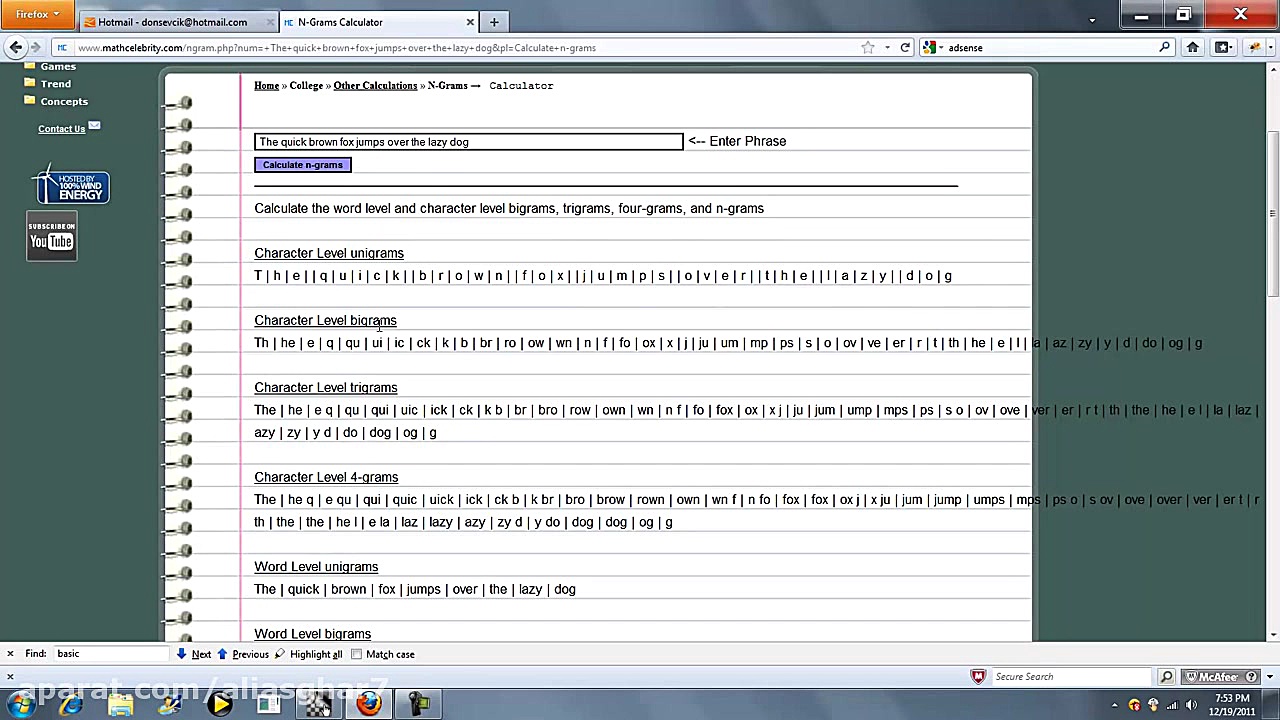Launch Internet Explorer from the taskbar
Image resolution: width=1280 pixels, height=720 pixels.
pyautogui.click(x=71, y=704)
